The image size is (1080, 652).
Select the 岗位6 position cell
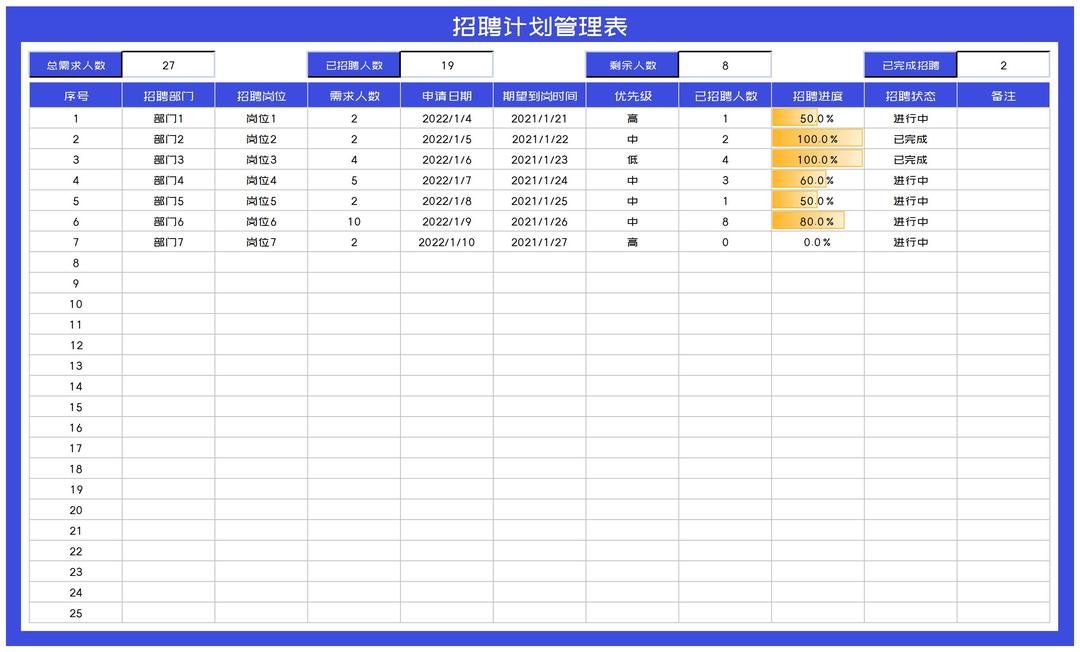tap(261, 222)
